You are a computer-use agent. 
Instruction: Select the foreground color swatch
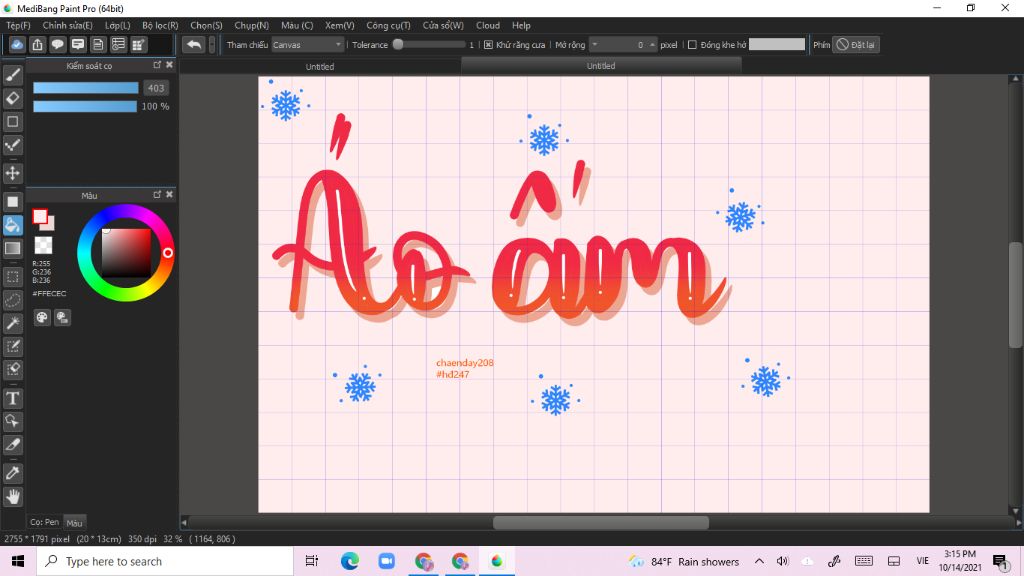coord(40,216)
